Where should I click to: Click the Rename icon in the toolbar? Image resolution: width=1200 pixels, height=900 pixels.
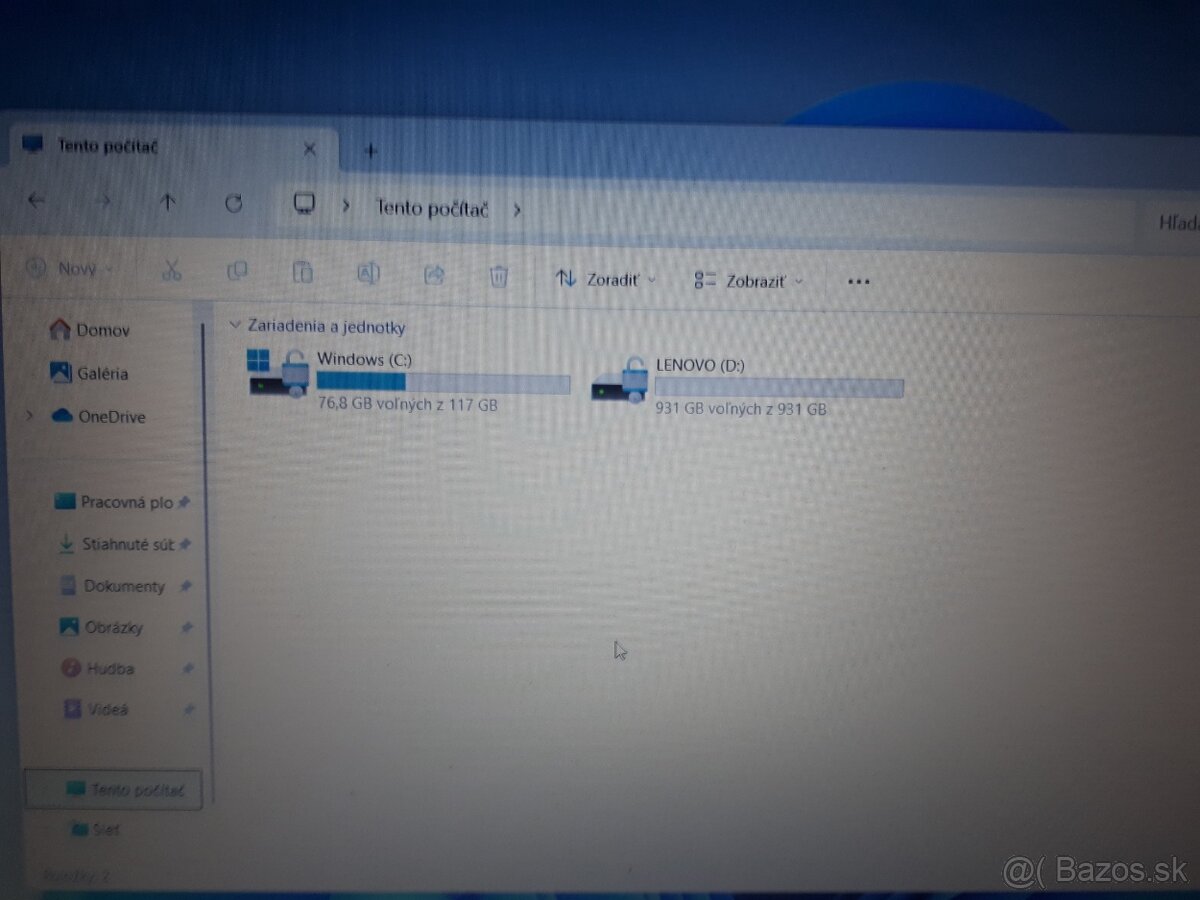tap(369, 274)
